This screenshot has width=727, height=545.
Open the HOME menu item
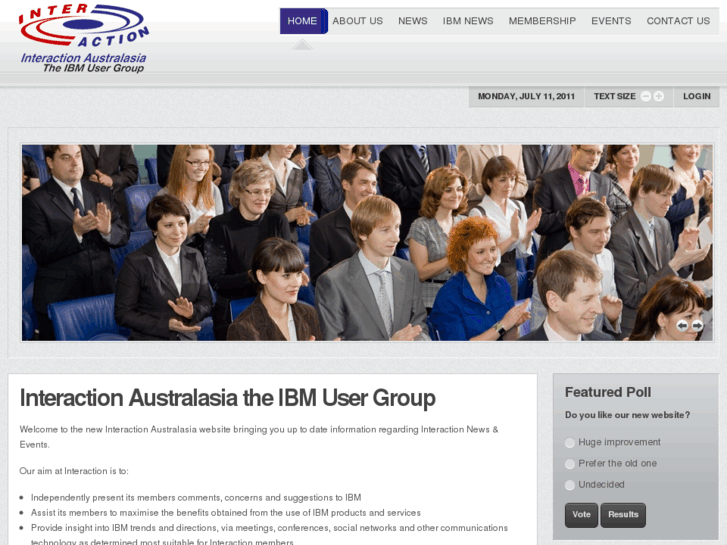303,21
